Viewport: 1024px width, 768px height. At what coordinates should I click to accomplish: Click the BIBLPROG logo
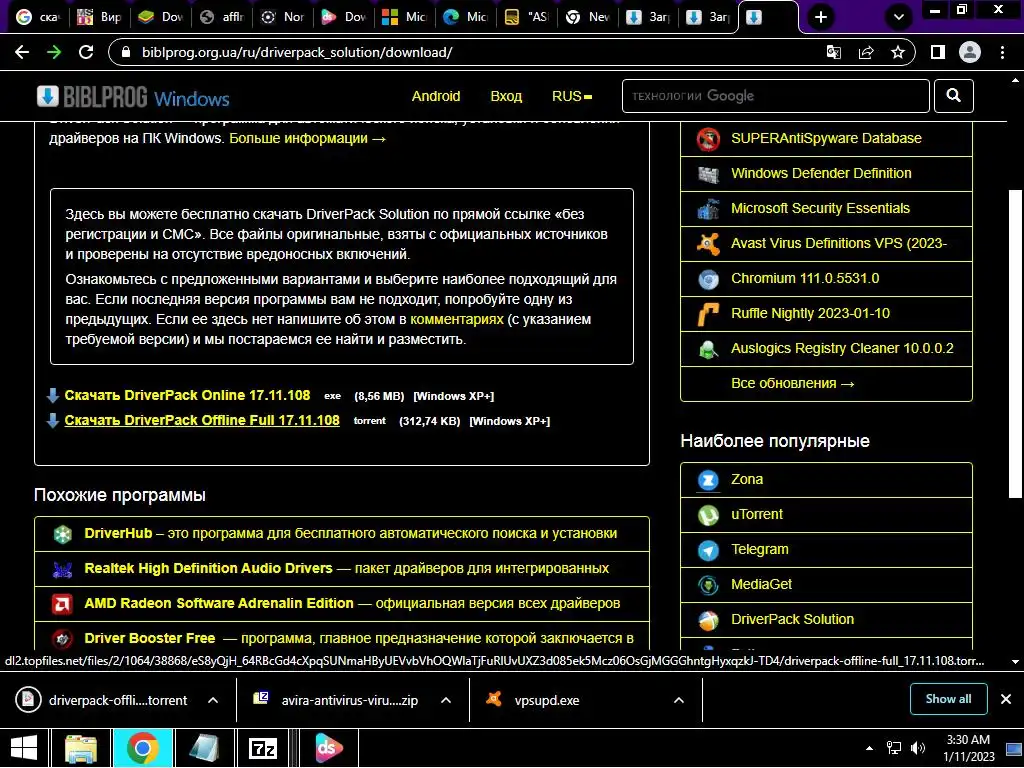[x=133, y=97]
